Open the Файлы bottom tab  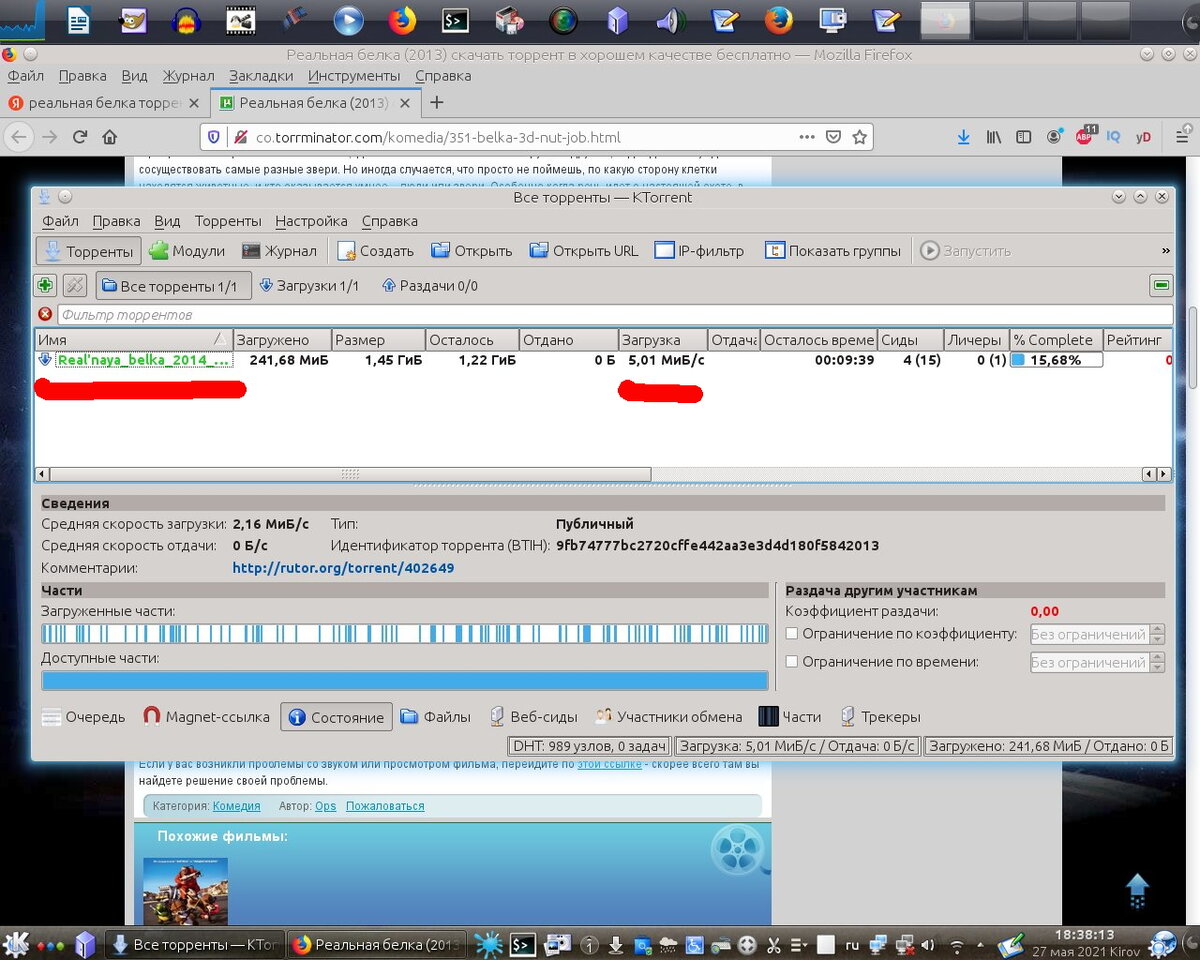[x=436, y=717]
